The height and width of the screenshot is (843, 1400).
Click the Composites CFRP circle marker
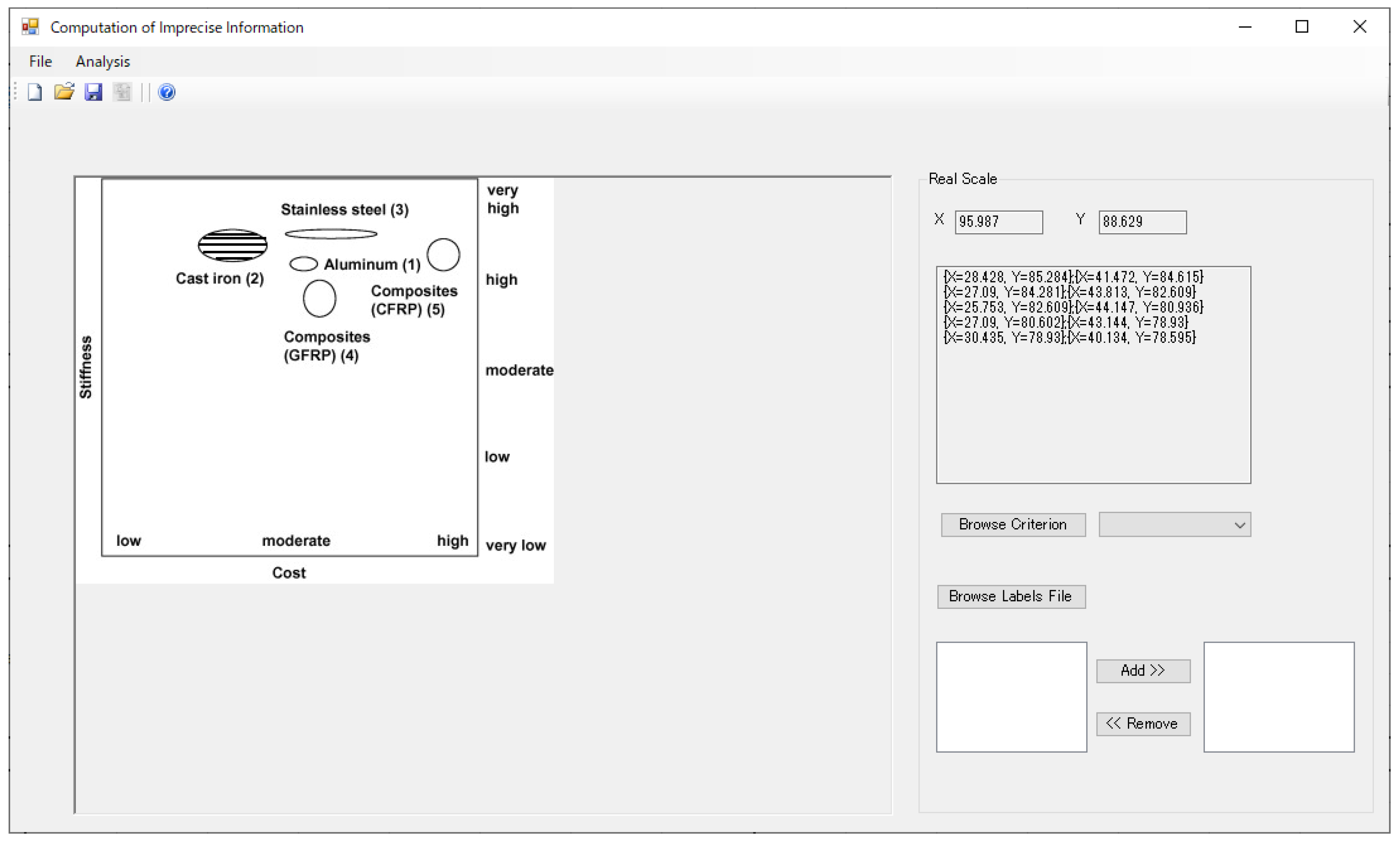pos(443,254)
